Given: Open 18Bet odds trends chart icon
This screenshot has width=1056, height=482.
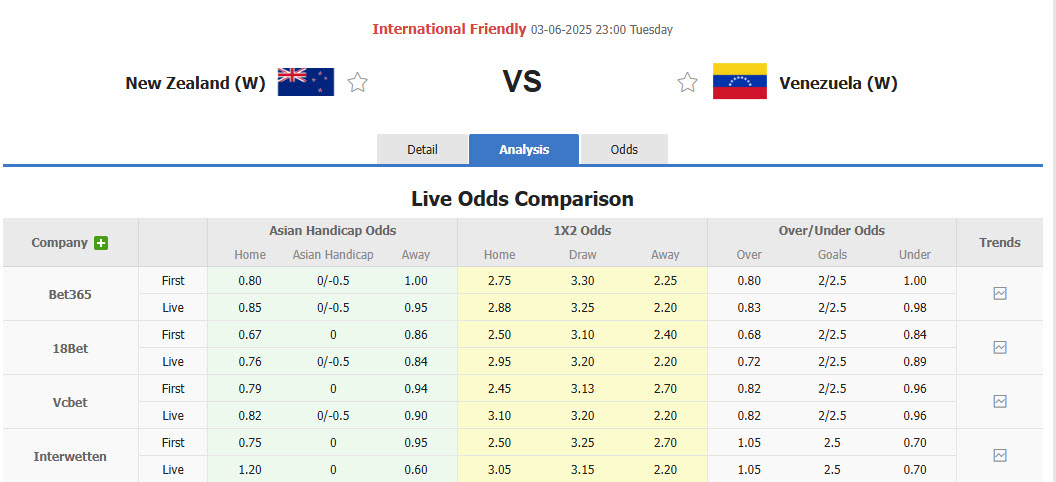Looking at the screenshot, I should click(999, 348).
